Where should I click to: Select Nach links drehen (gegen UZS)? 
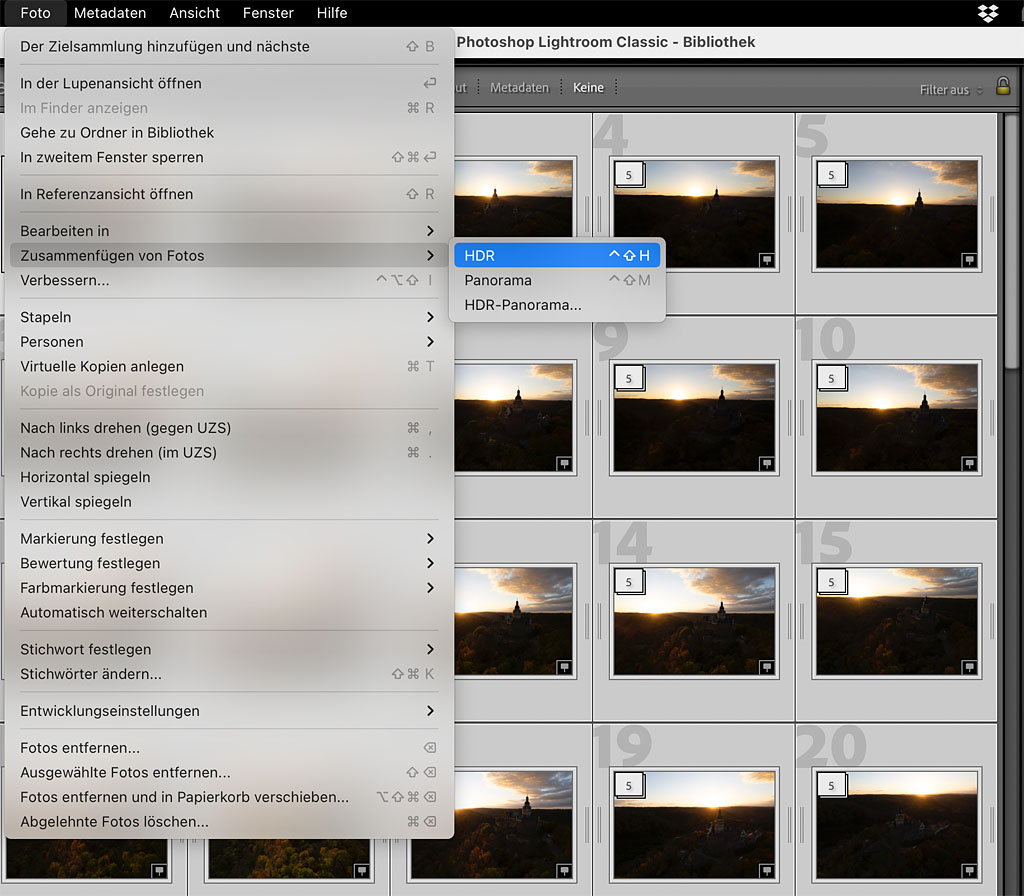click(229, 428)
